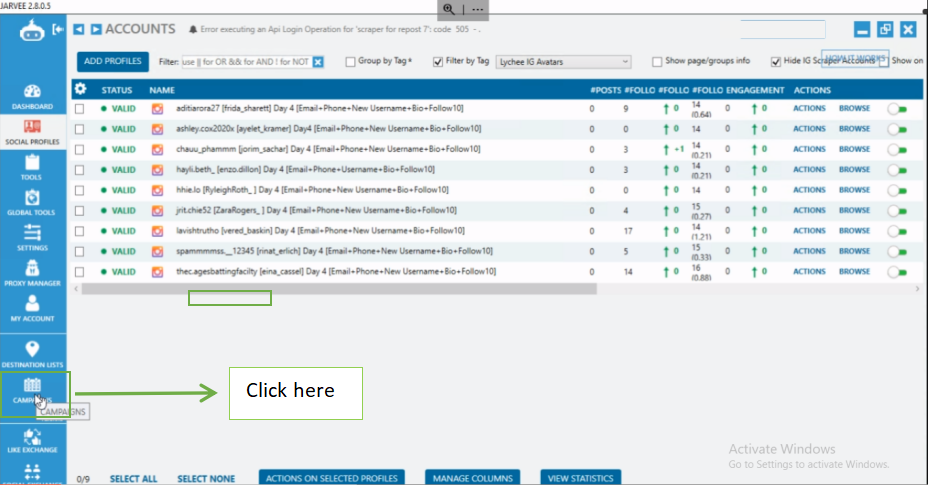Open the Lychee IG Avatars tag dropdown
The height and width of the screenshot is (485, 928).
[563, 62]
